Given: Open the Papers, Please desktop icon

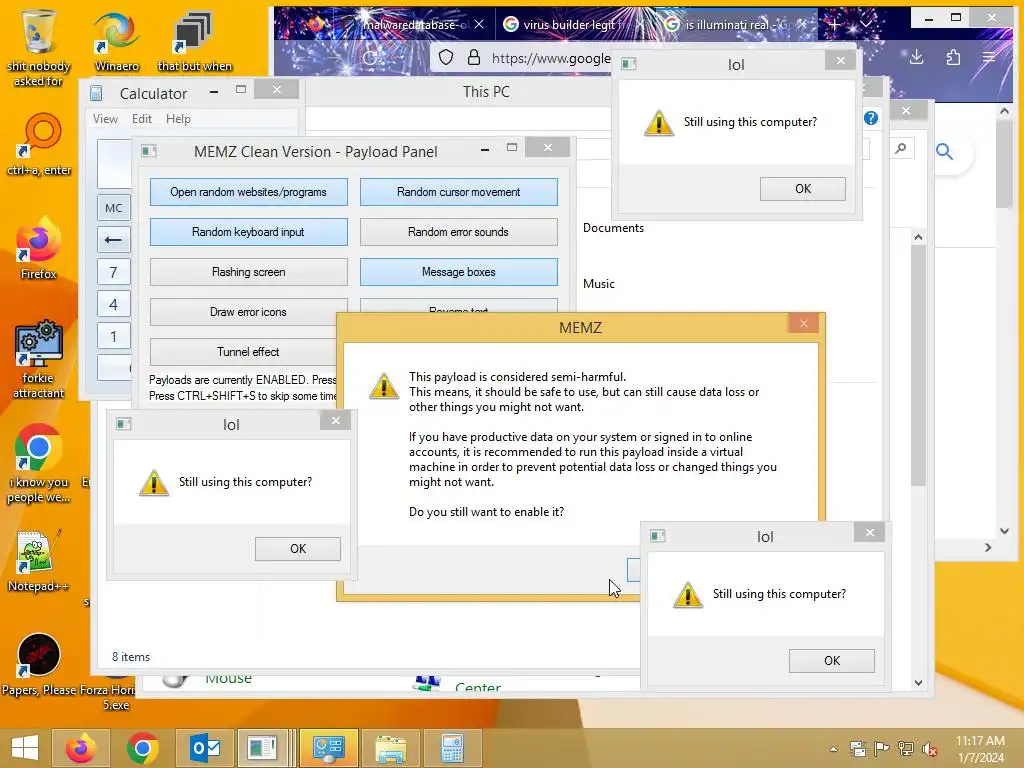Looking at the screenshot, I should coord(39,663).
